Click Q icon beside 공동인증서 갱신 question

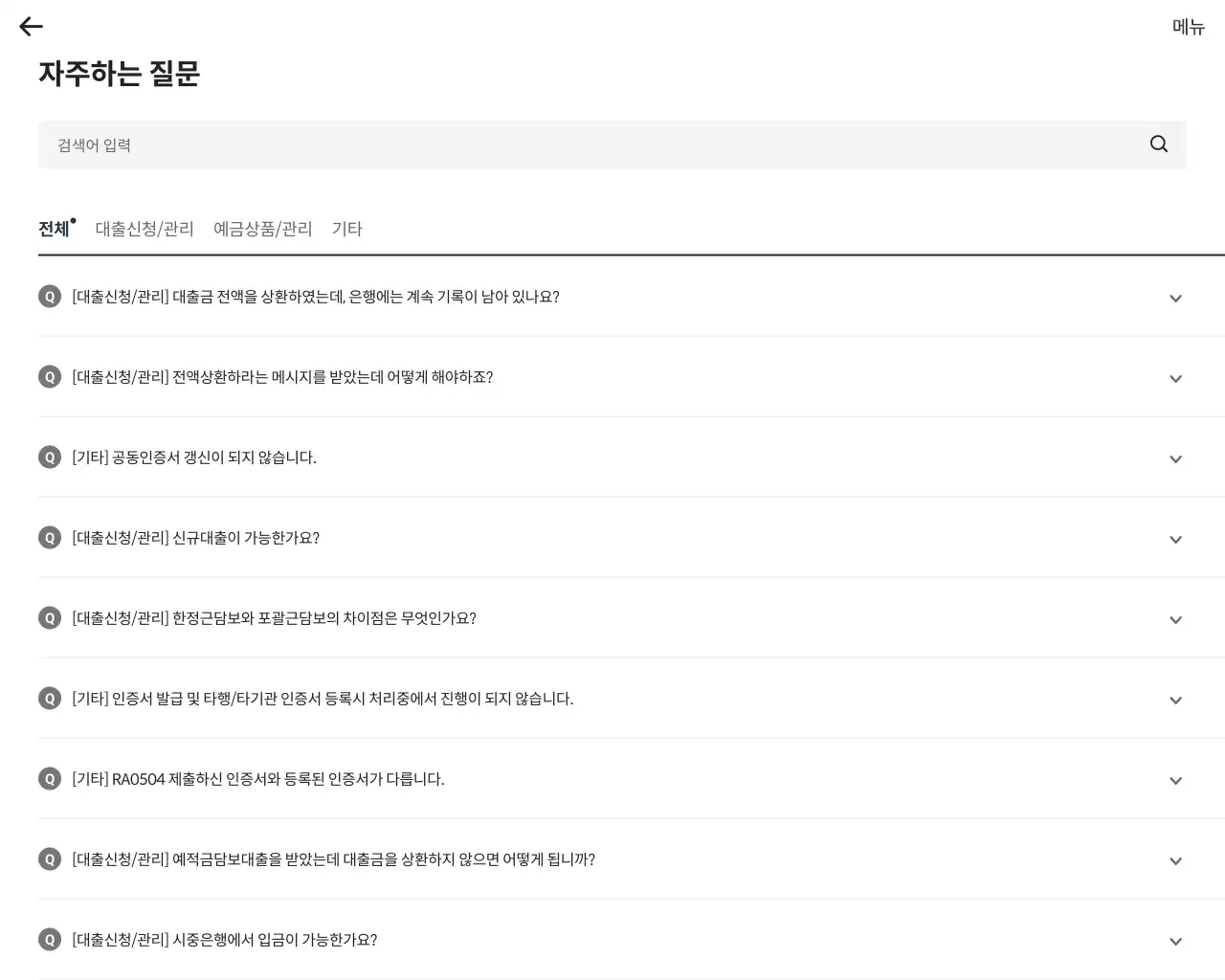50,457
